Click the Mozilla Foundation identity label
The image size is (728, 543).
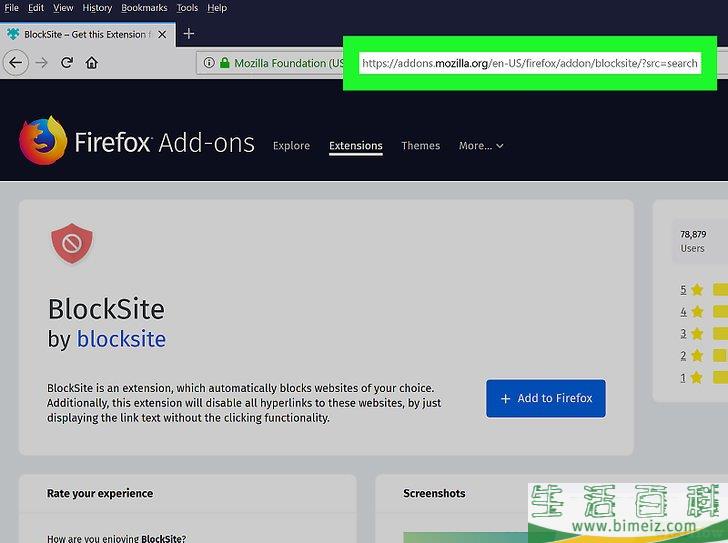(289, 63)
